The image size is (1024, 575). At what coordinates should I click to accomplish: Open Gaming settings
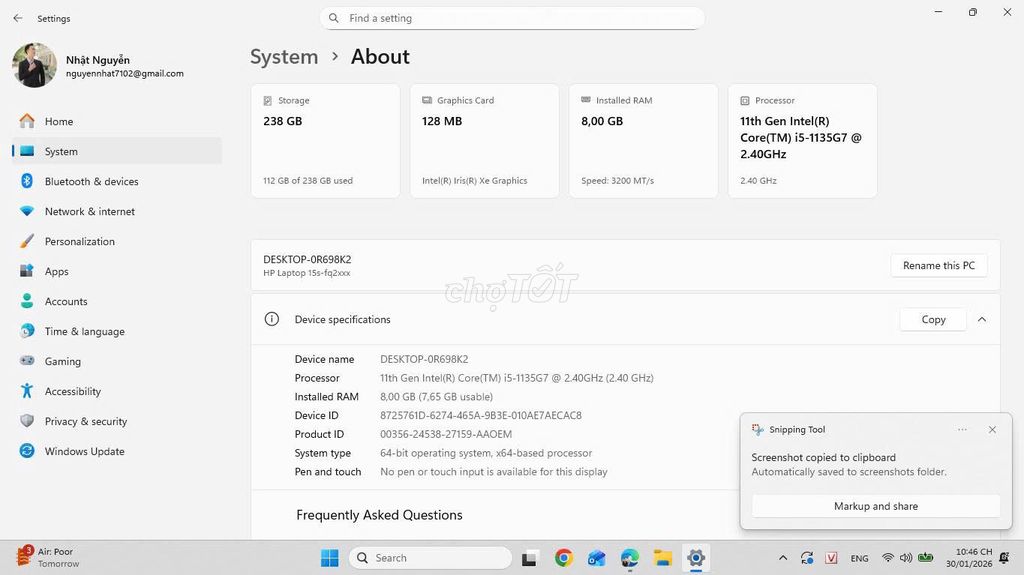point(117,361)
